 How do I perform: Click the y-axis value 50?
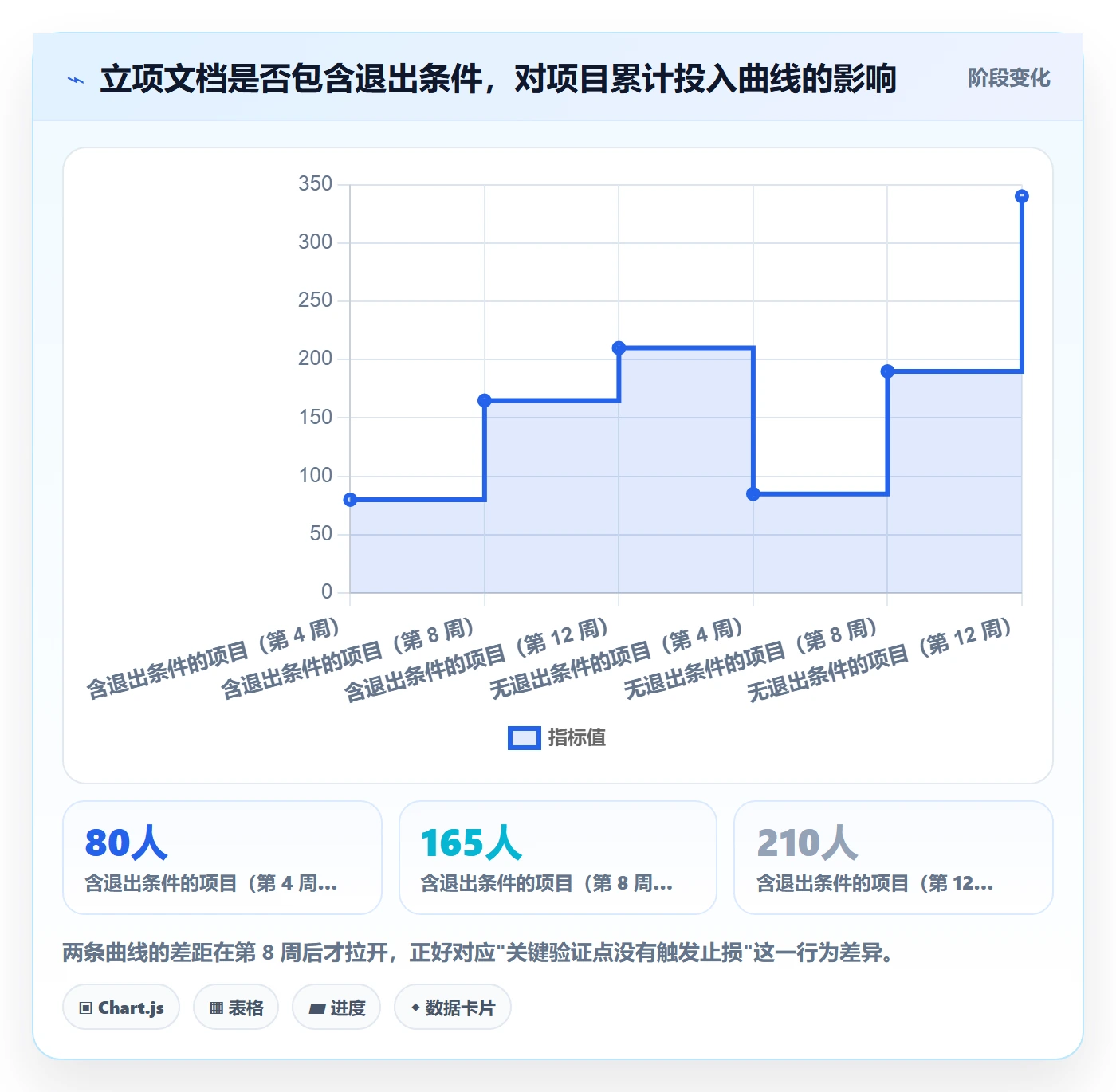321,534
